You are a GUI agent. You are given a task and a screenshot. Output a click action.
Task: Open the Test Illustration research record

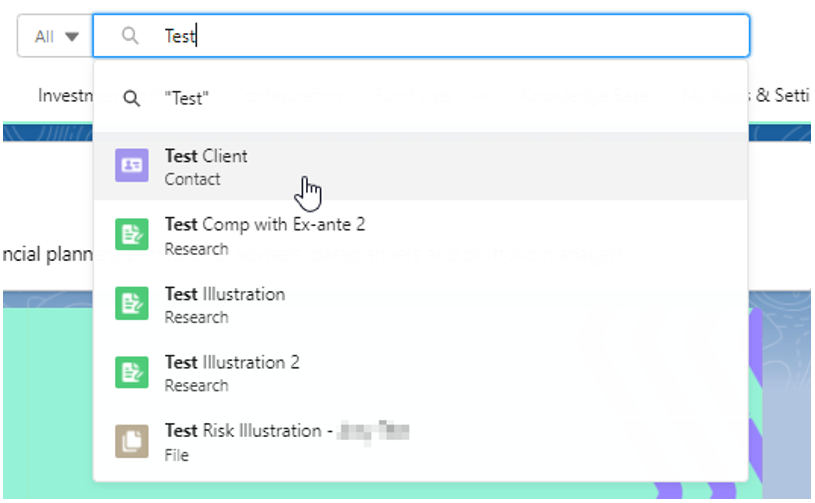click(225, 294)
